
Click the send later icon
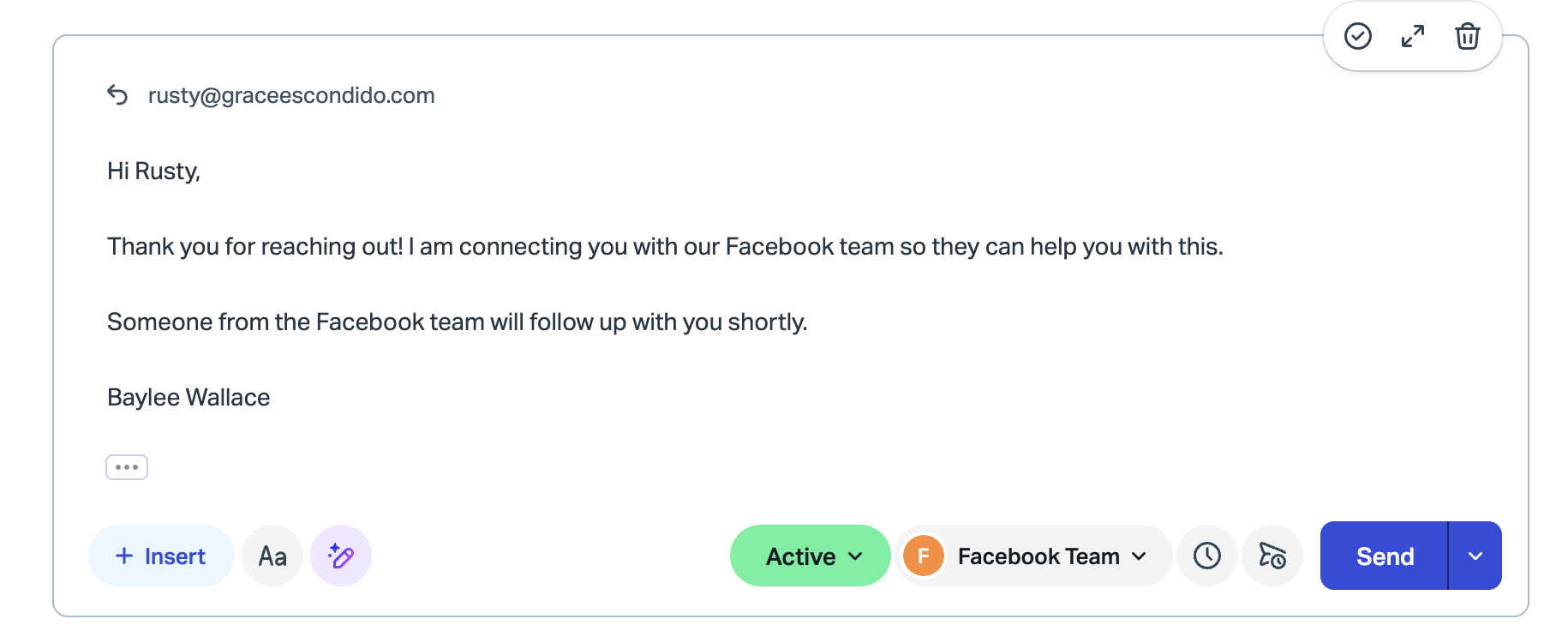click(x=1272, y=556)
